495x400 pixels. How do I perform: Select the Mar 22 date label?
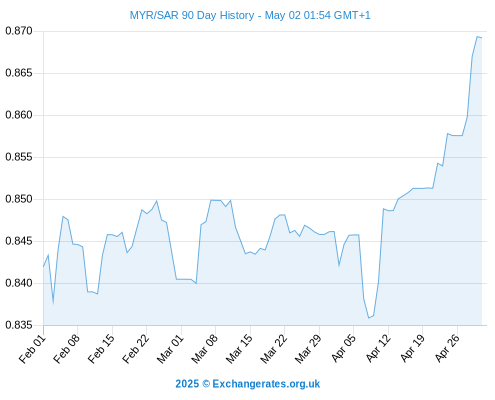point(274,349)
